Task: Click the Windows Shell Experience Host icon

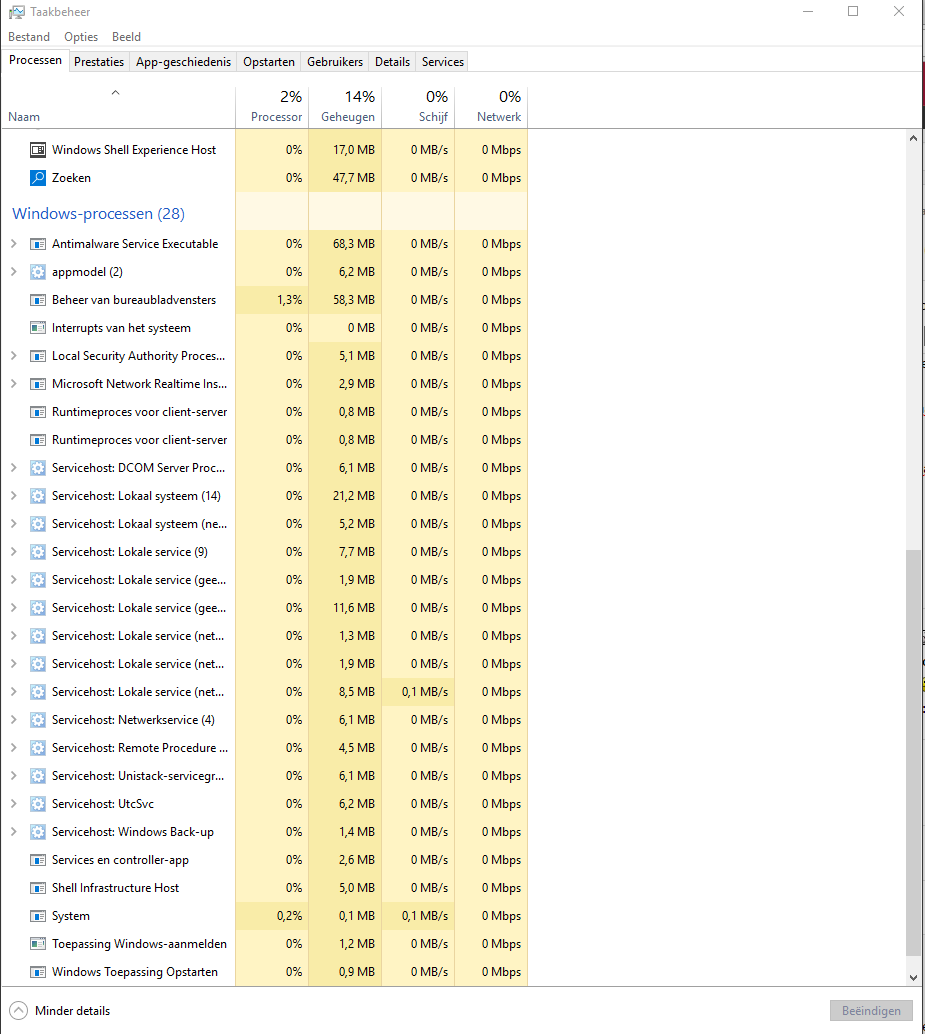Action: pyautogui.click(x=38, y=150)
